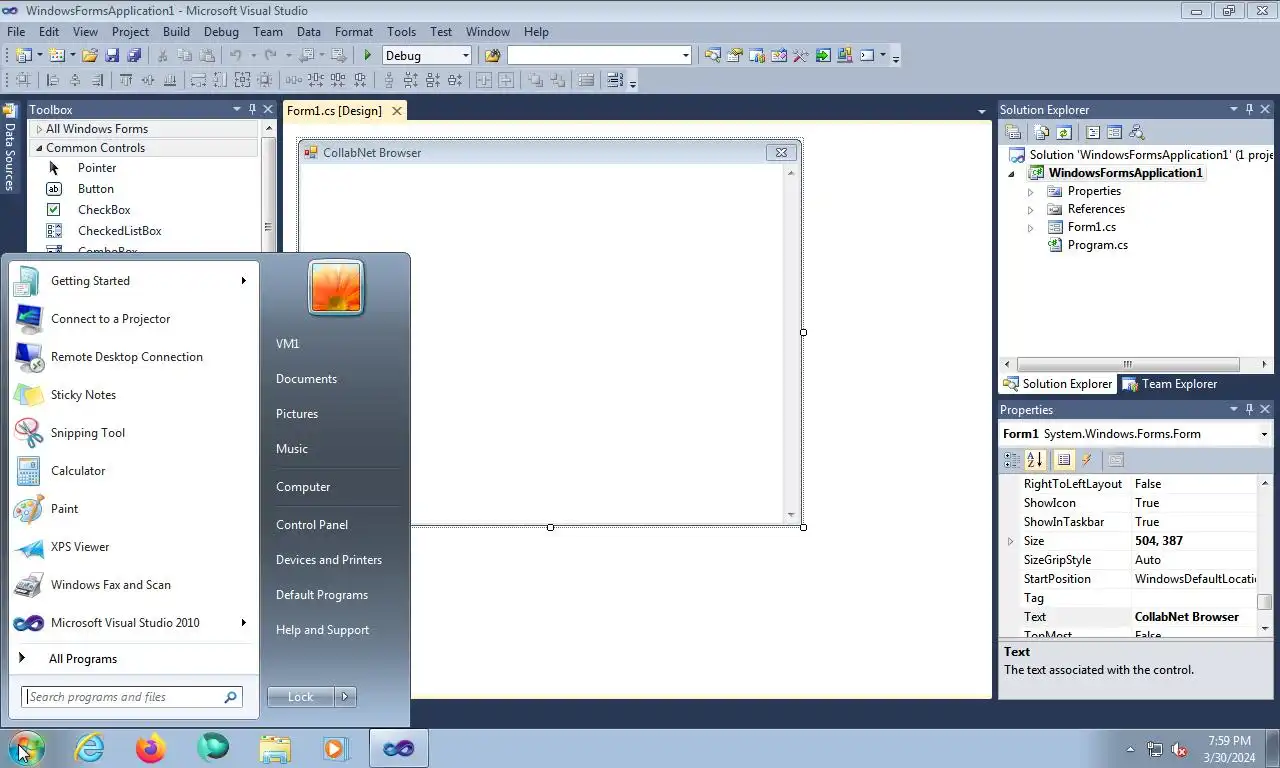Expand Microsoft Visual Studio 2010 jump list arrow
This screenshot has width=1280, height=768.
[x=243, y=623]
